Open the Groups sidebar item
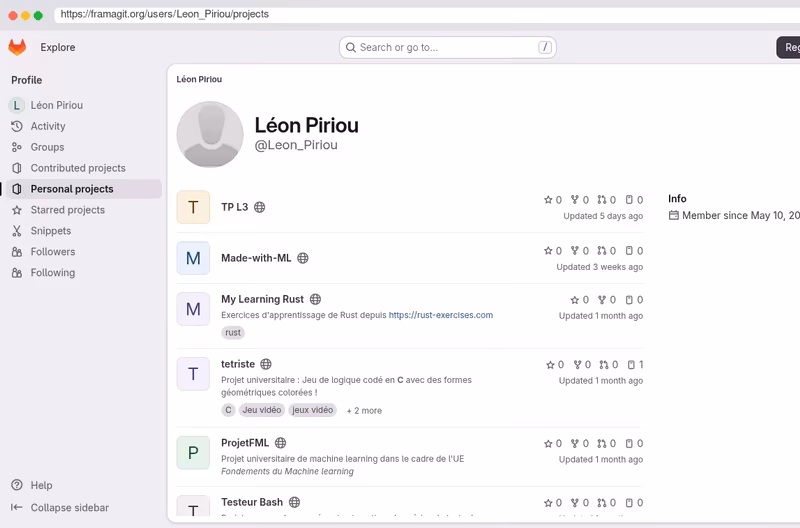Image resolution: width=800 pixels, height=528 pixels. 82,147
